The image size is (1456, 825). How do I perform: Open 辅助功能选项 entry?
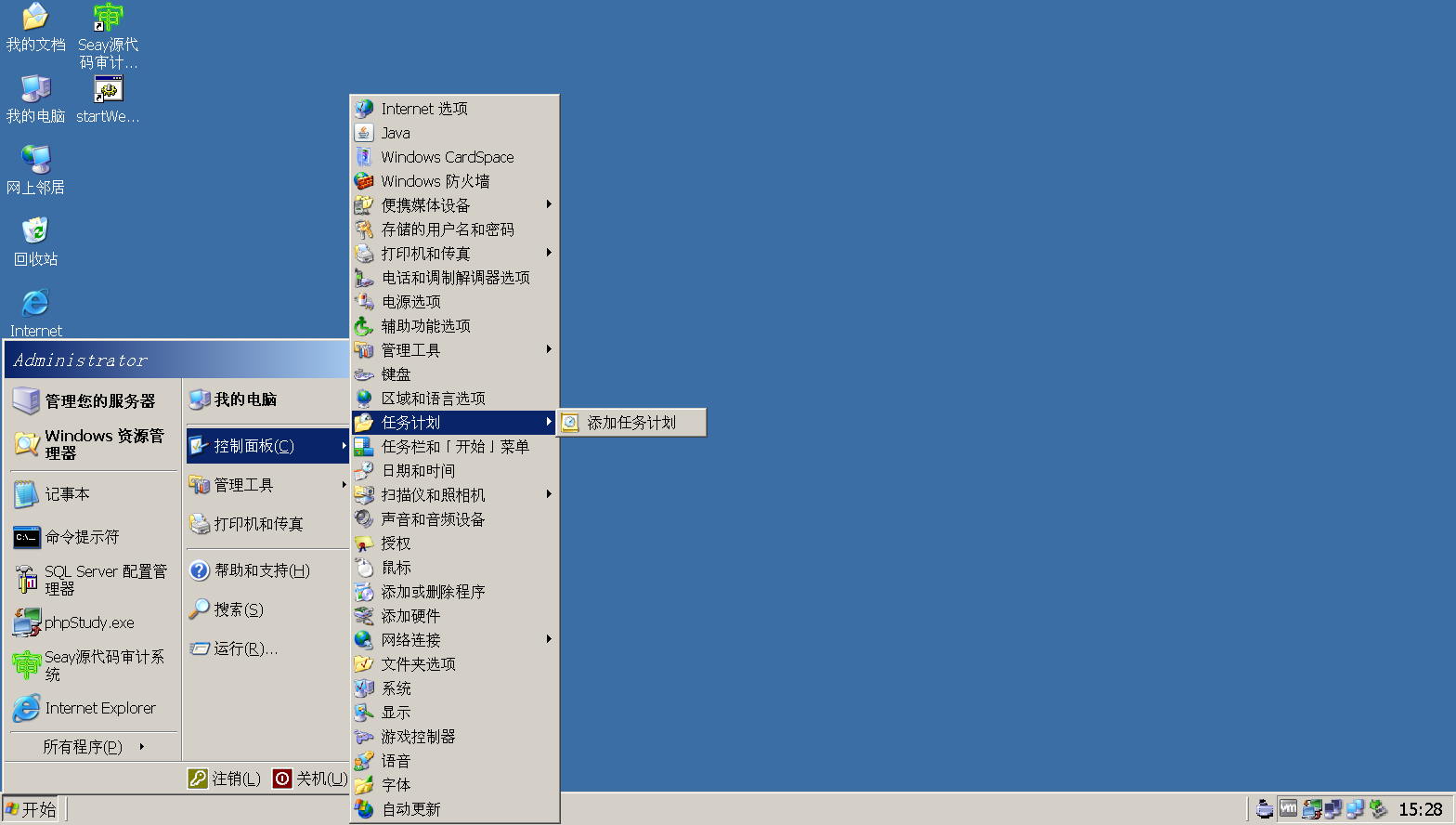(455, 326)
